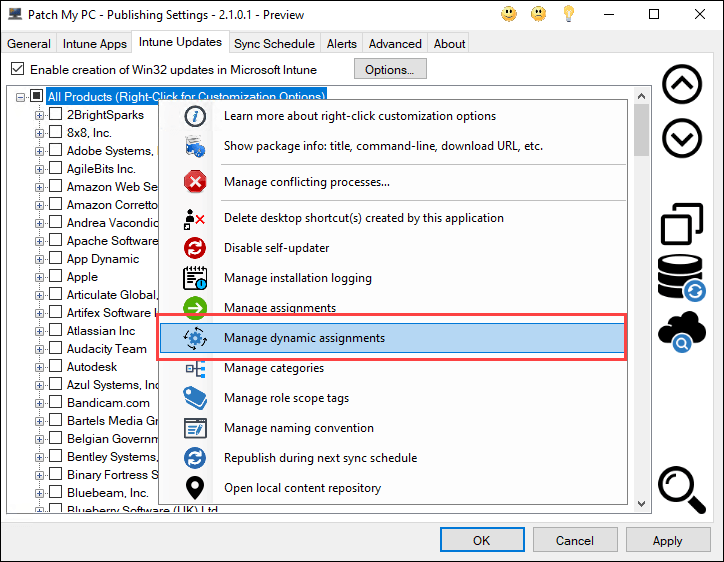Click the scrollbar down arrow in product list
Image resolution: width=724 pixels, height=562 pixels.
tap(641, 504)
